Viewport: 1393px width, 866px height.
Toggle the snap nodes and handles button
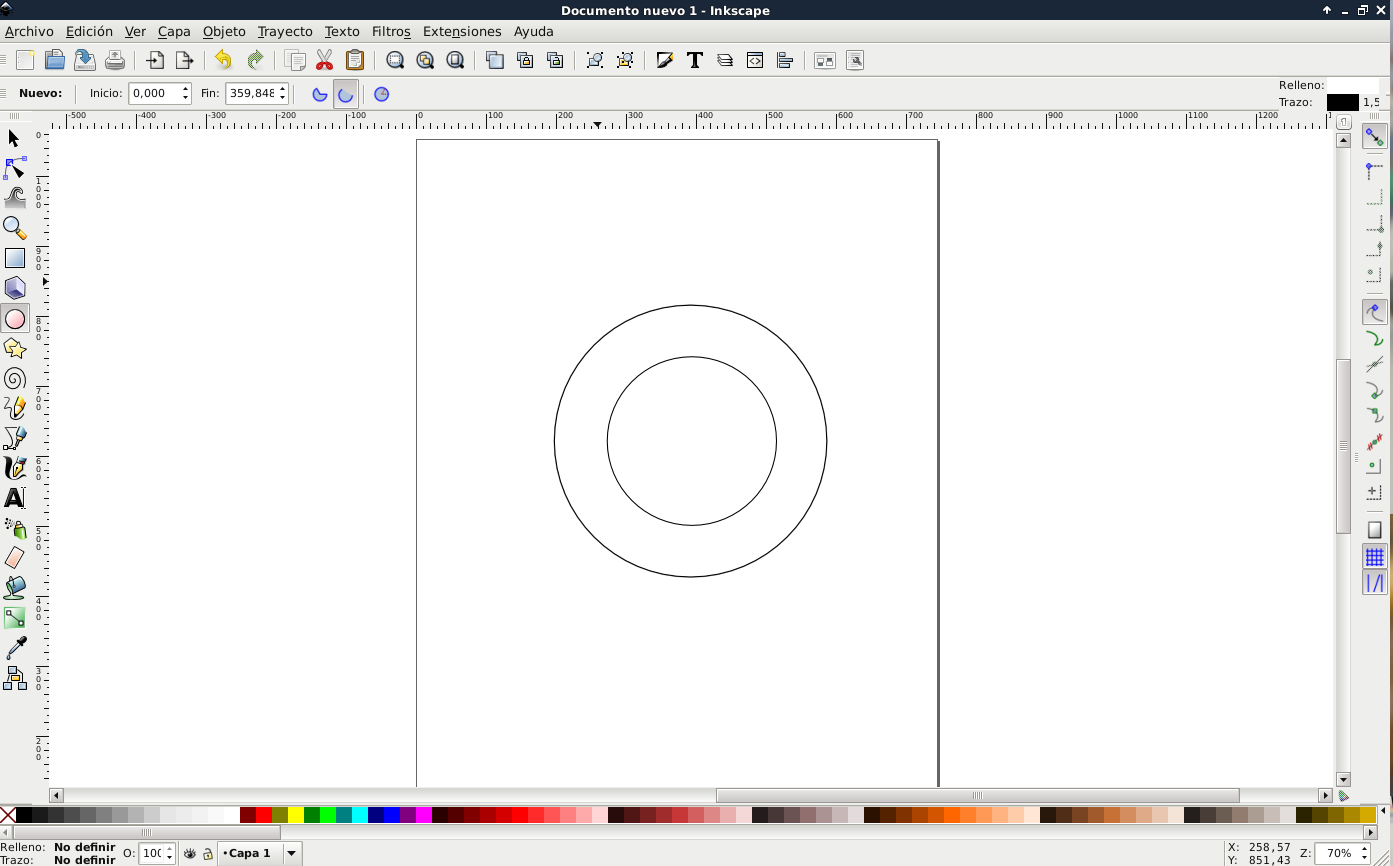1375,312
